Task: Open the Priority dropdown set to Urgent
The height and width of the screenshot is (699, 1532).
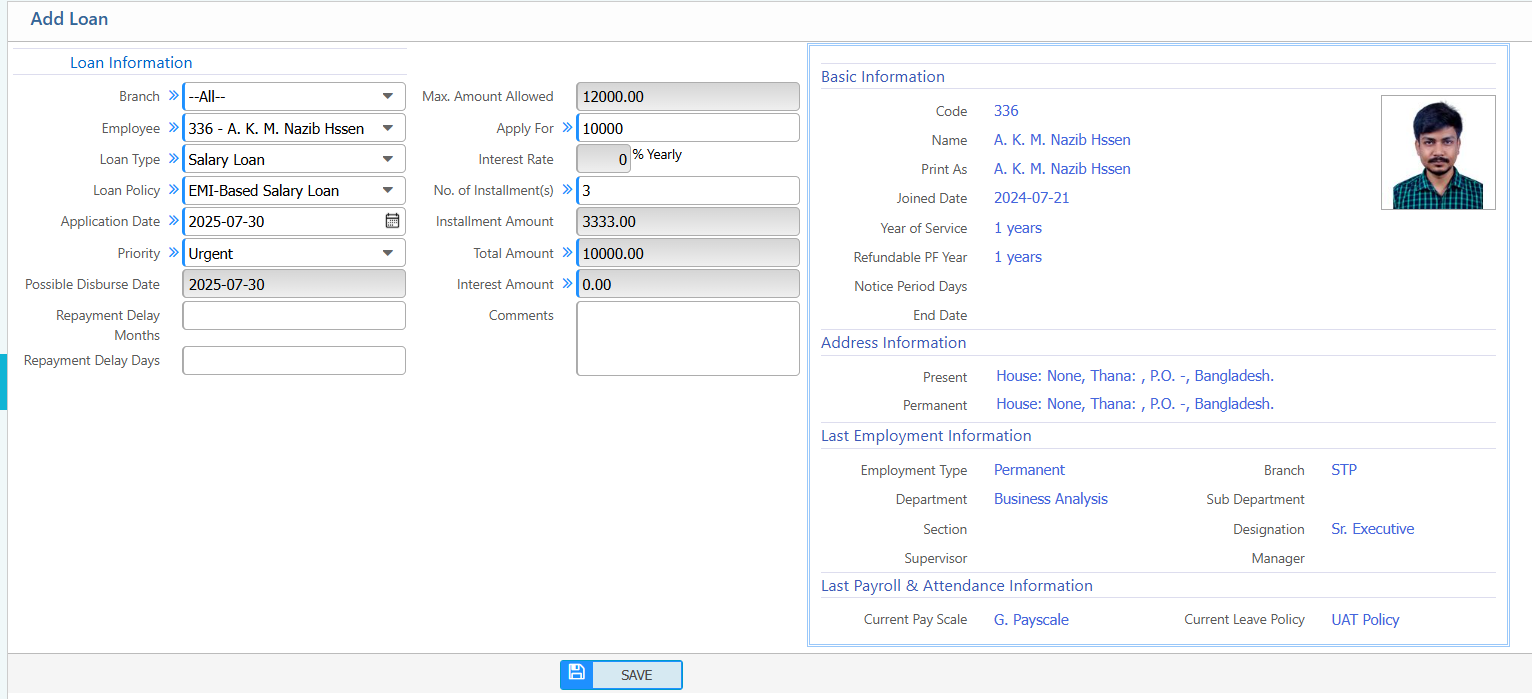Action: tap(294, 253)
